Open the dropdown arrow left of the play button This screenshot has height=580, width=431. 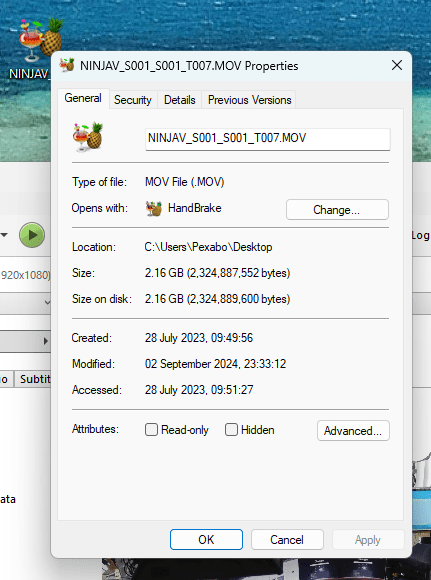pyautogui.click(x=4, y=235)
